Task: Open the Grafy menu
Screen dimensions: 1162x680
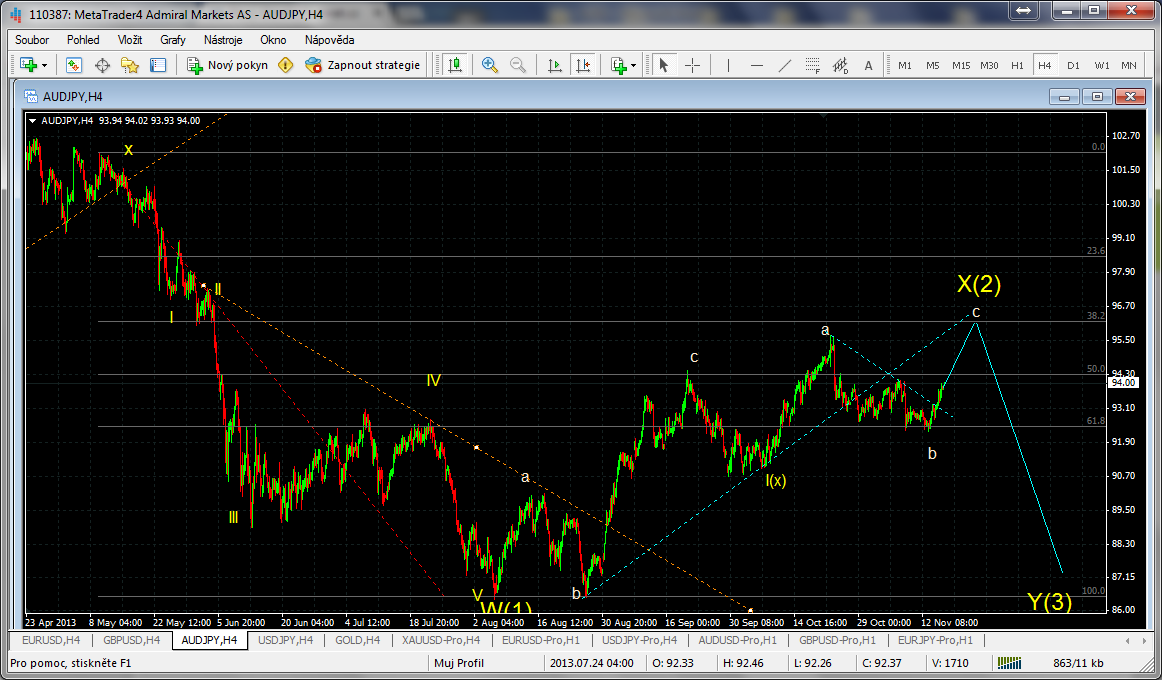Action: pos(173,40)
